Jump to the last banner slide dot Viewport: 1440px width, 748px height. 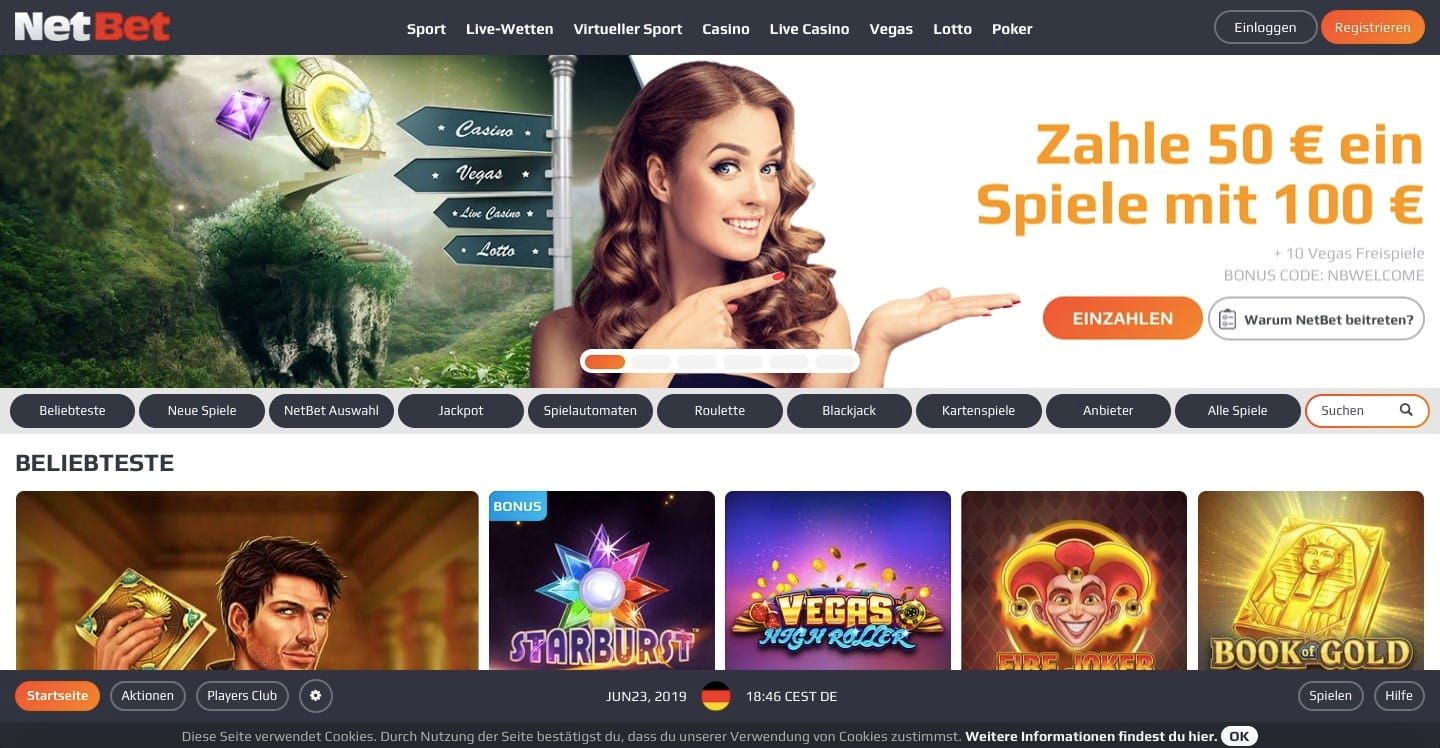[835, 362]
